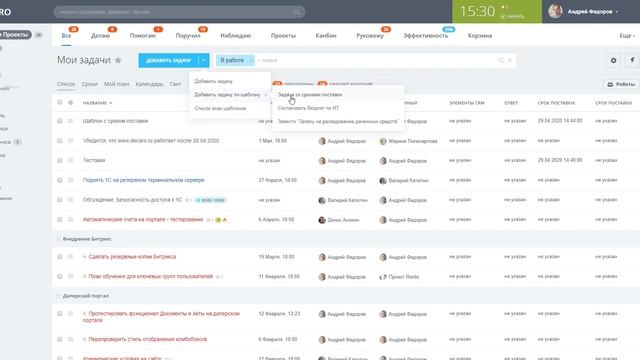Tick checkbox for the 'Тестовая' task
Image resolution: width=640 pixels, height=360 pixels.
pyautogui.click(x=60, y=160)
